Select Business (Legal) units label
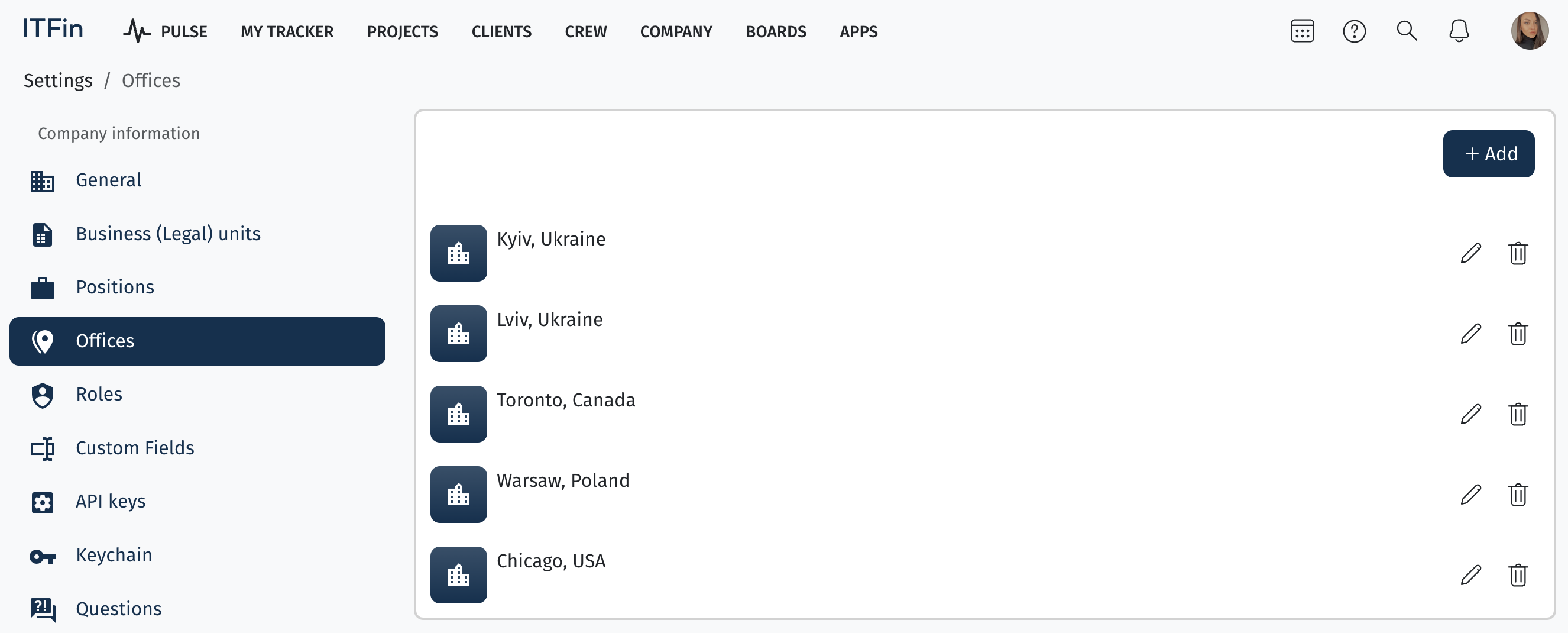 tap(168, 233)
